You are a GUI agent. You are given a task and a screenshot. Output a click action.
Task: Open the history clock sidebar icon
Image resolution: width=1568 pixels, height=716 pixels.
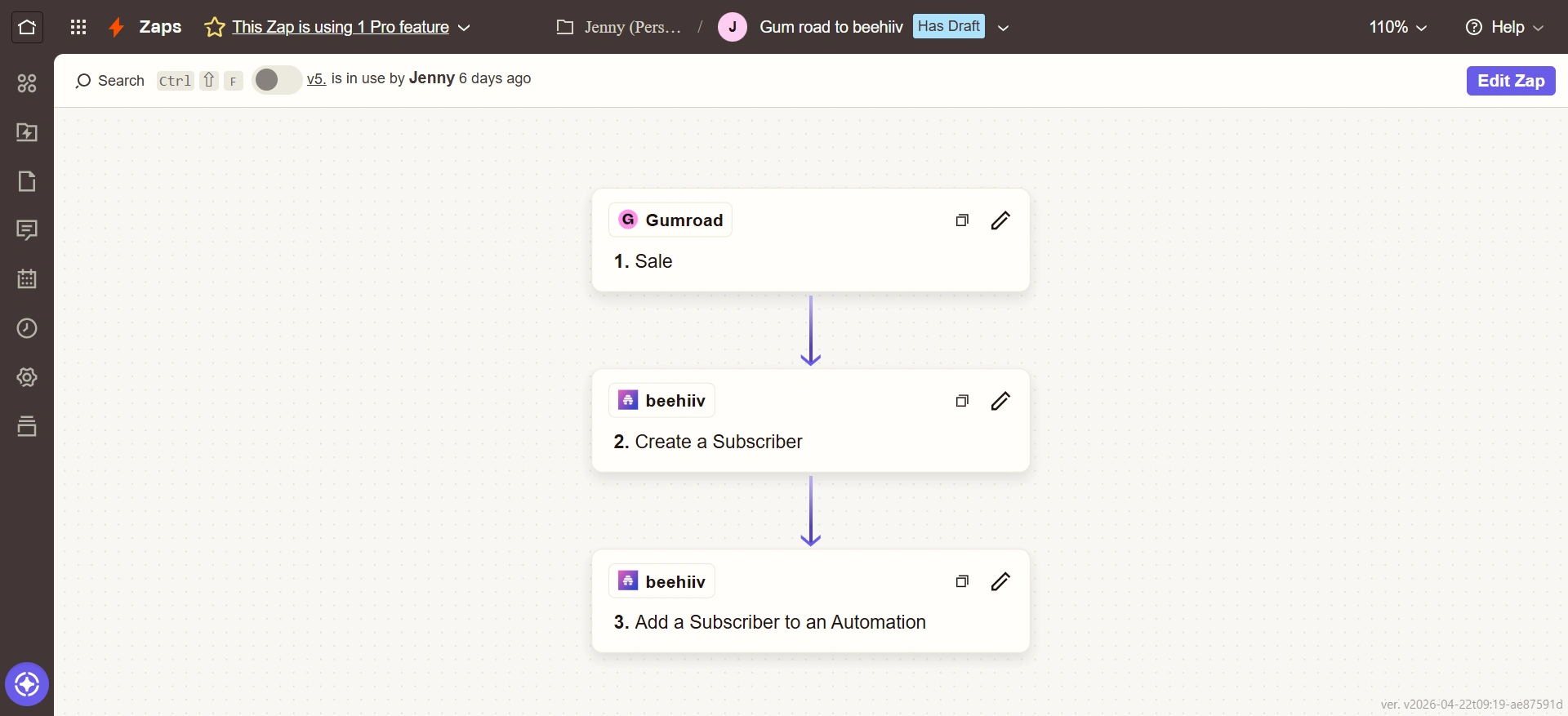(27, 328)
